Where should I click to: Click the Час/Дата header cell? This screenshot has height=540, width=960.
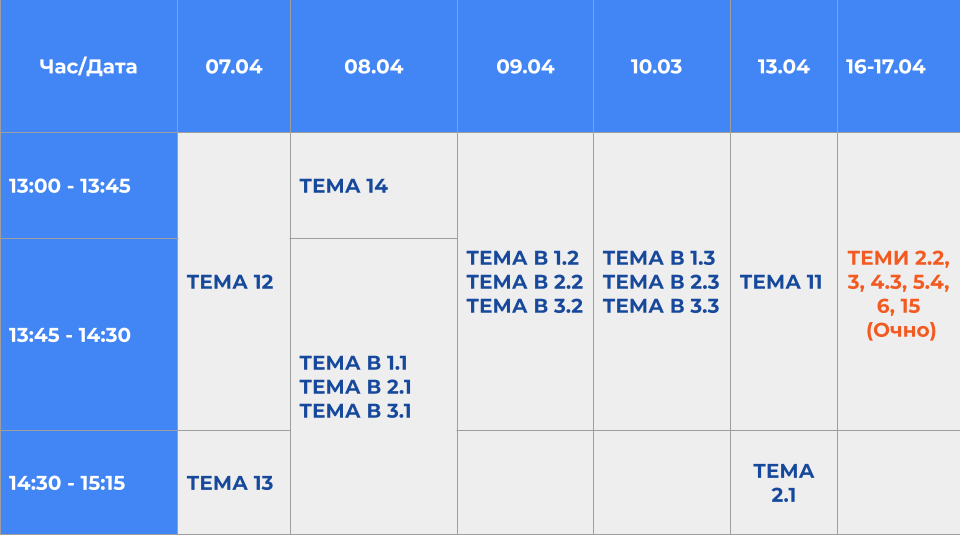[88, 67]
